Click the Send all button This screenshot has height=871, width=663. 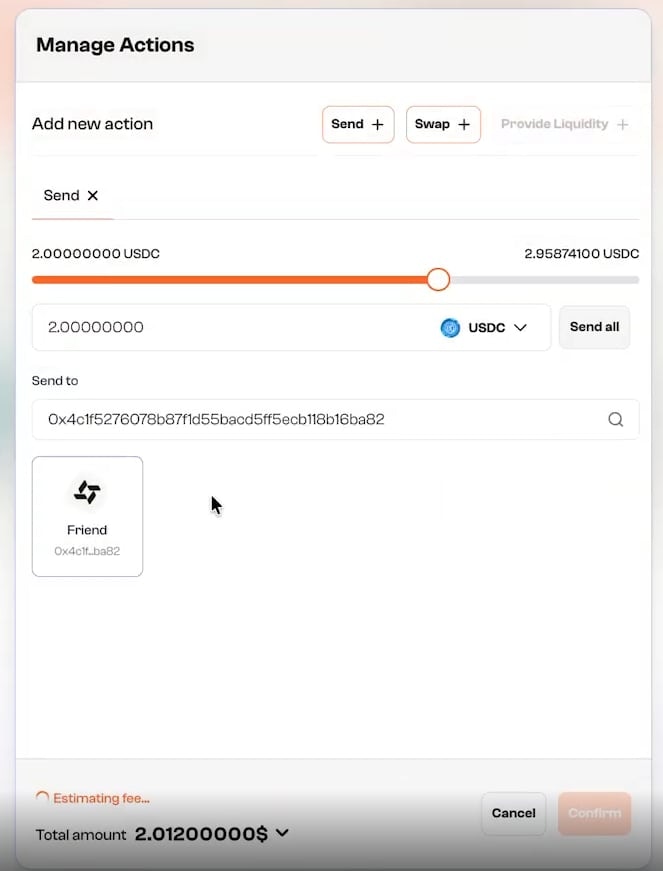coord(594,327)
